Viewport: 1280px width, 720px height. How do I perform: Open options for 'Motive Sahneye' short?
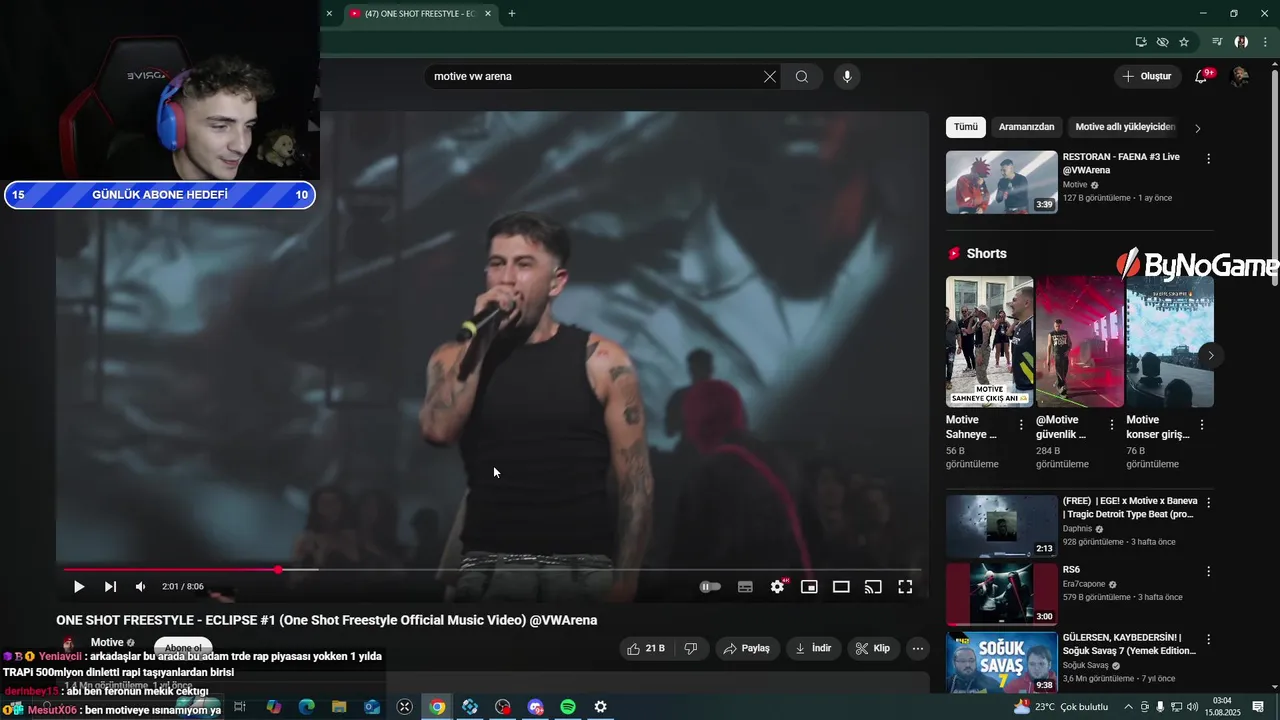pos(1021,425)
